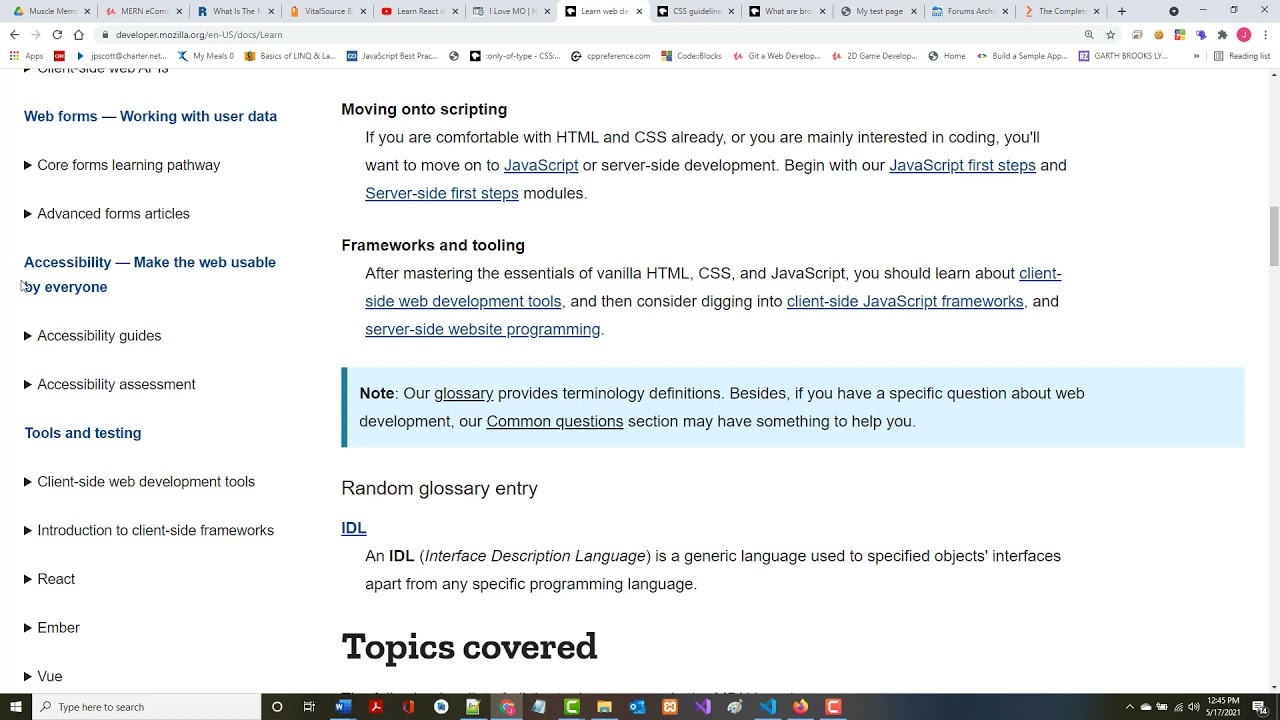Open the Reading list

1242,56
